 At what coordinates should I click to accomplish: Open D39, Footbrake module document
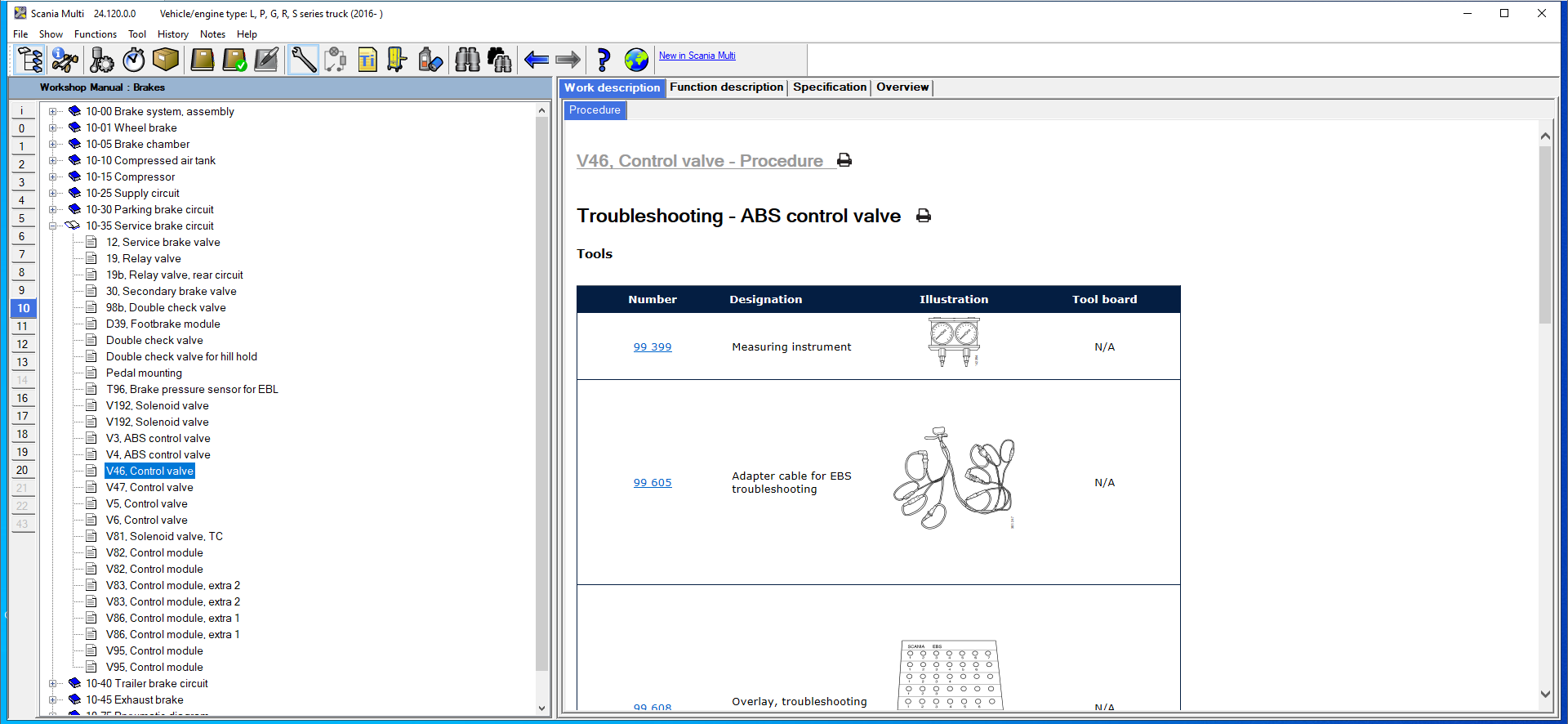[x=163, y=324]
